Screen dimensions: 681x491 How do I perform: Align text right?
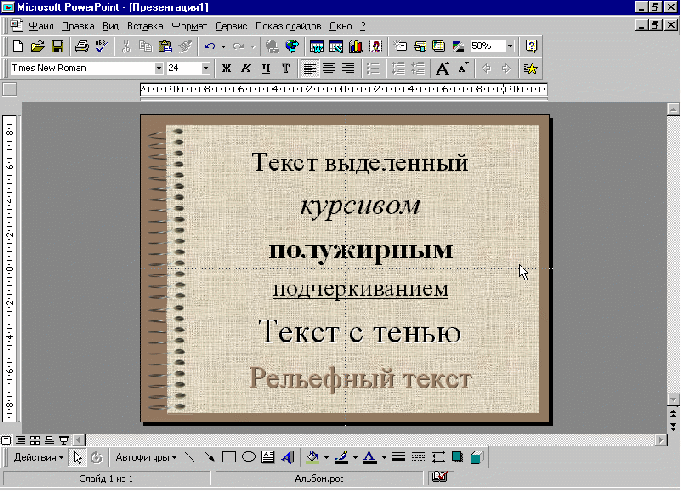(x=348, y=68)
